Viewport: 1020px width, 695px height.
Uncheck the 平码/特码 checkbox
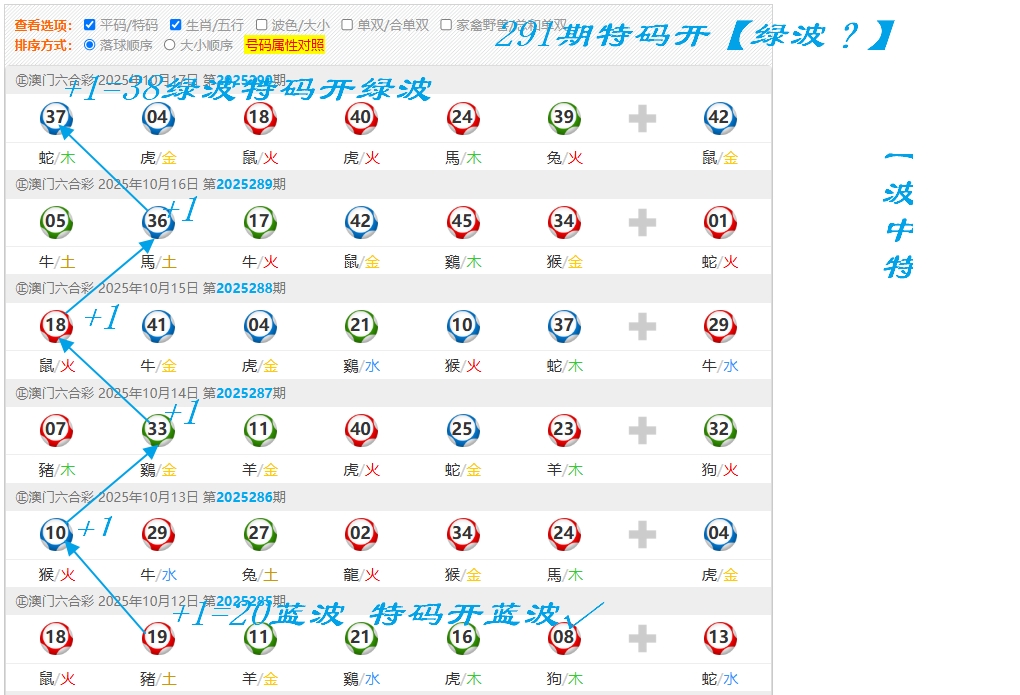[x=90, y=25]
